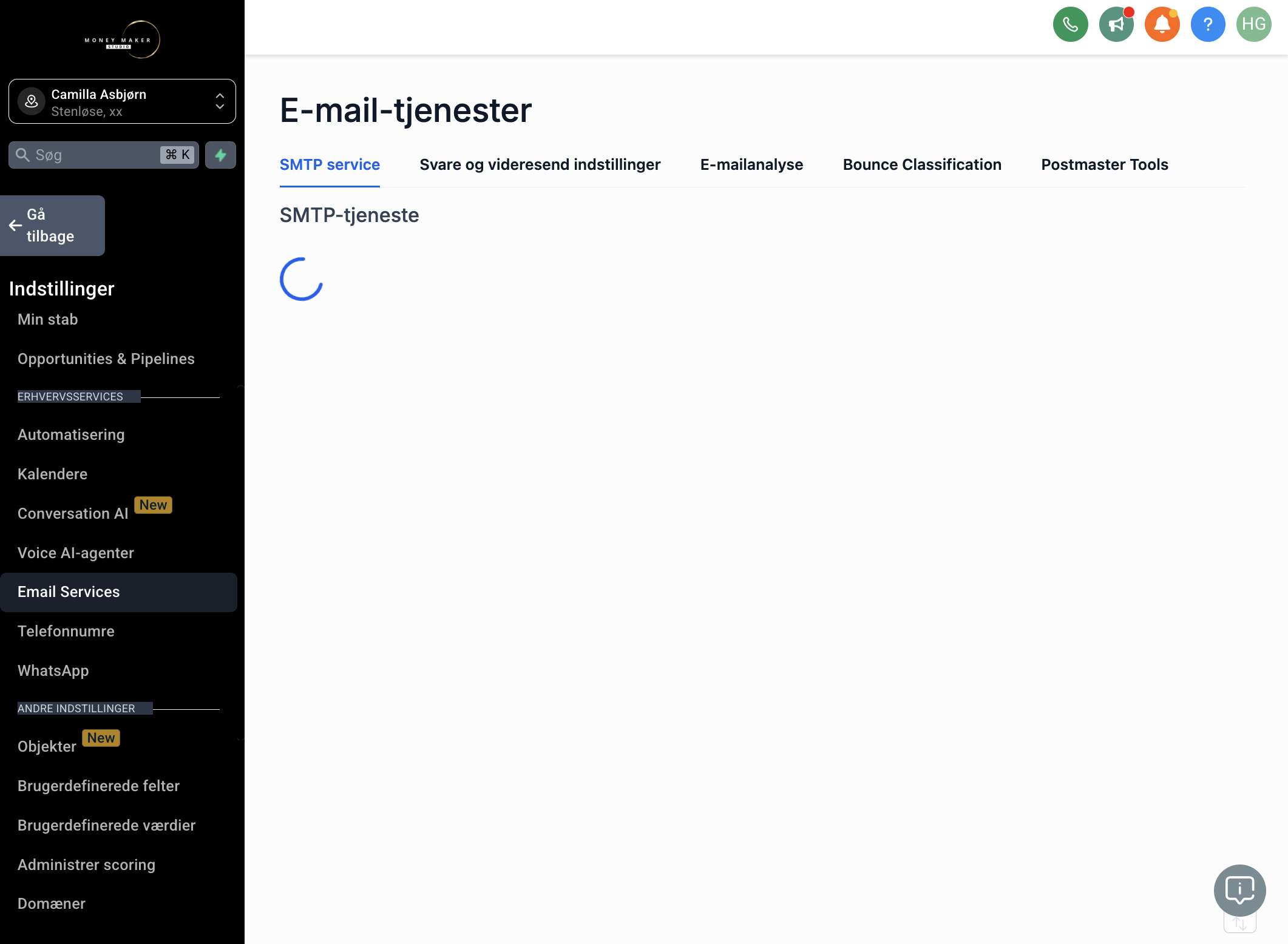Click the Søg search field

click(103, 155)
